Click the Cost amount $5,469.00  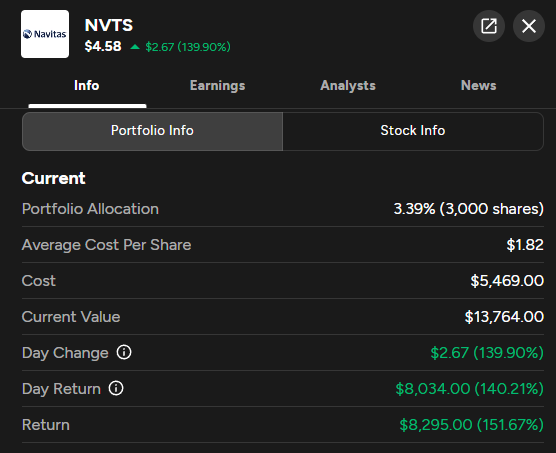pos(507,281)
